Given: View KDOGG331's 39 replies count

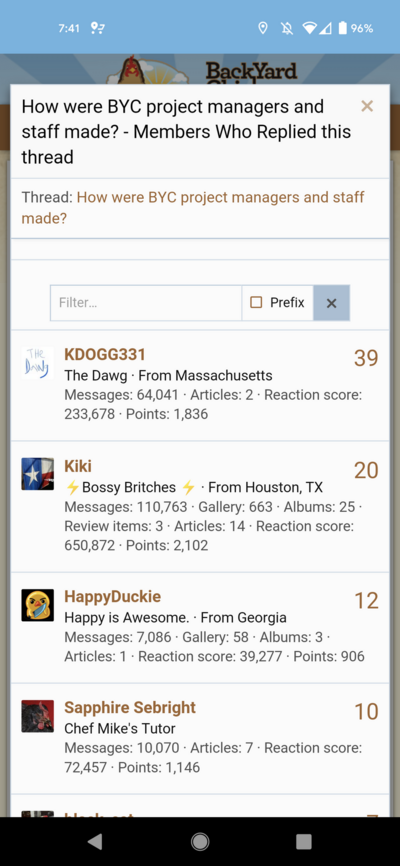Looking at the screenshot, I should tap(366, 358).
